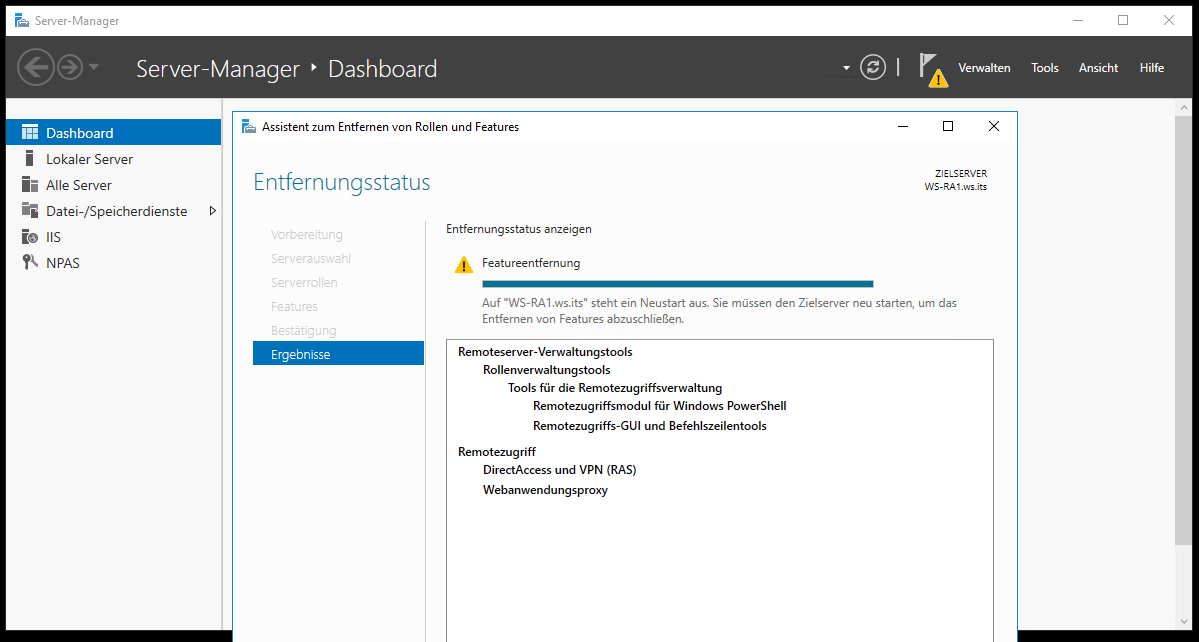Click the Bestätigung wizard step
Image resolution: width=1199 pixels, height=642 pixels.
pos(304,330)
